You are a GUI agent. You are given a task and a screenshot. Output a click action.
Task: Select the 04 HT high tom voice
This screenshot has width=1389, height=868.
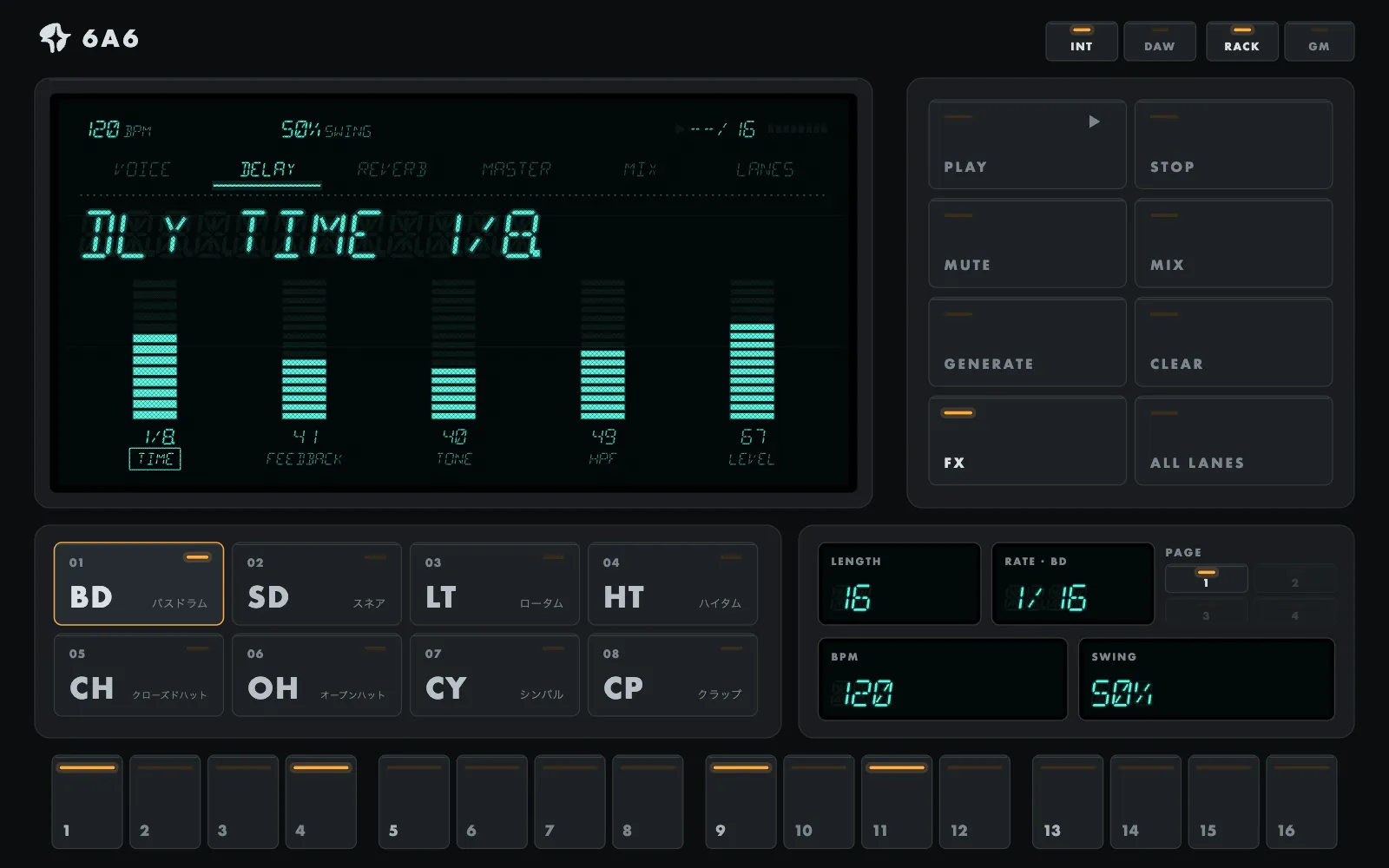pyautogui.click(x=673, y=584)
